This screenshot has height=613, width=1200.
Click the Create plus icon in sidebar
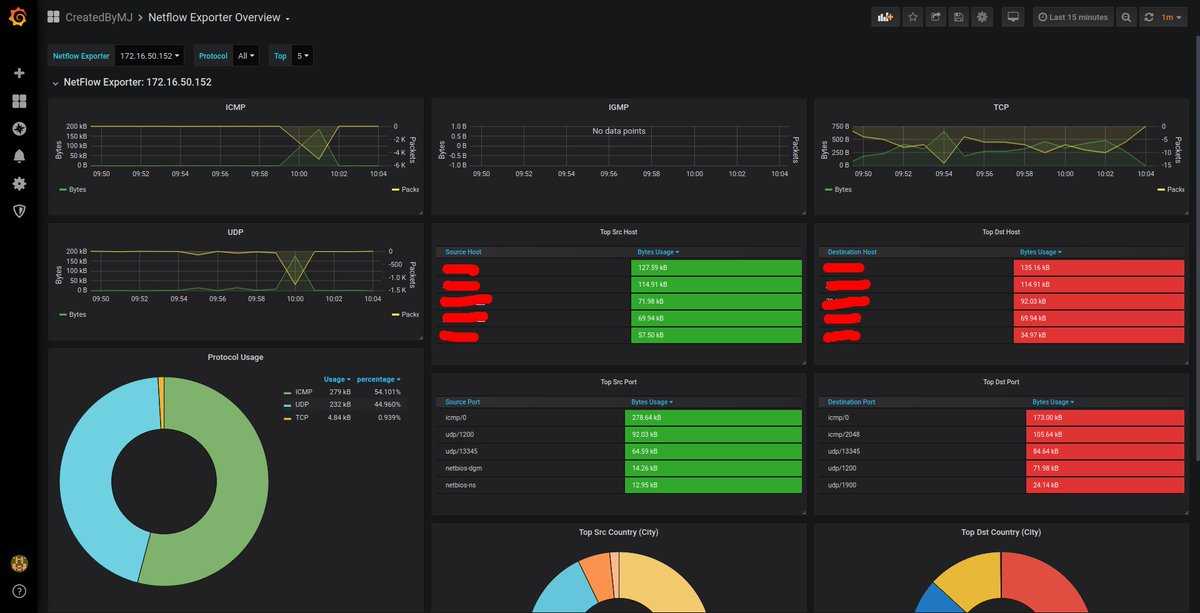tap(19, 73)
